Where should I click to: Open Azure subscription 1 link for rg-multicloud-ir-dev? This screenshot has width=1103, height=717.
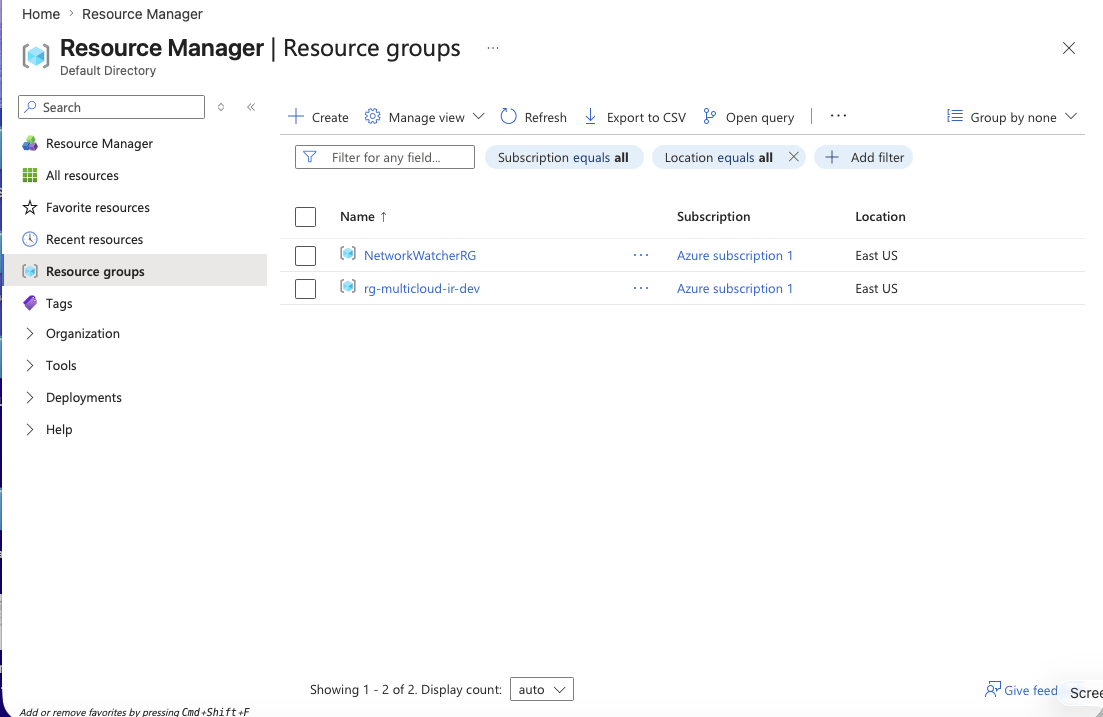[x=734, y=288]
